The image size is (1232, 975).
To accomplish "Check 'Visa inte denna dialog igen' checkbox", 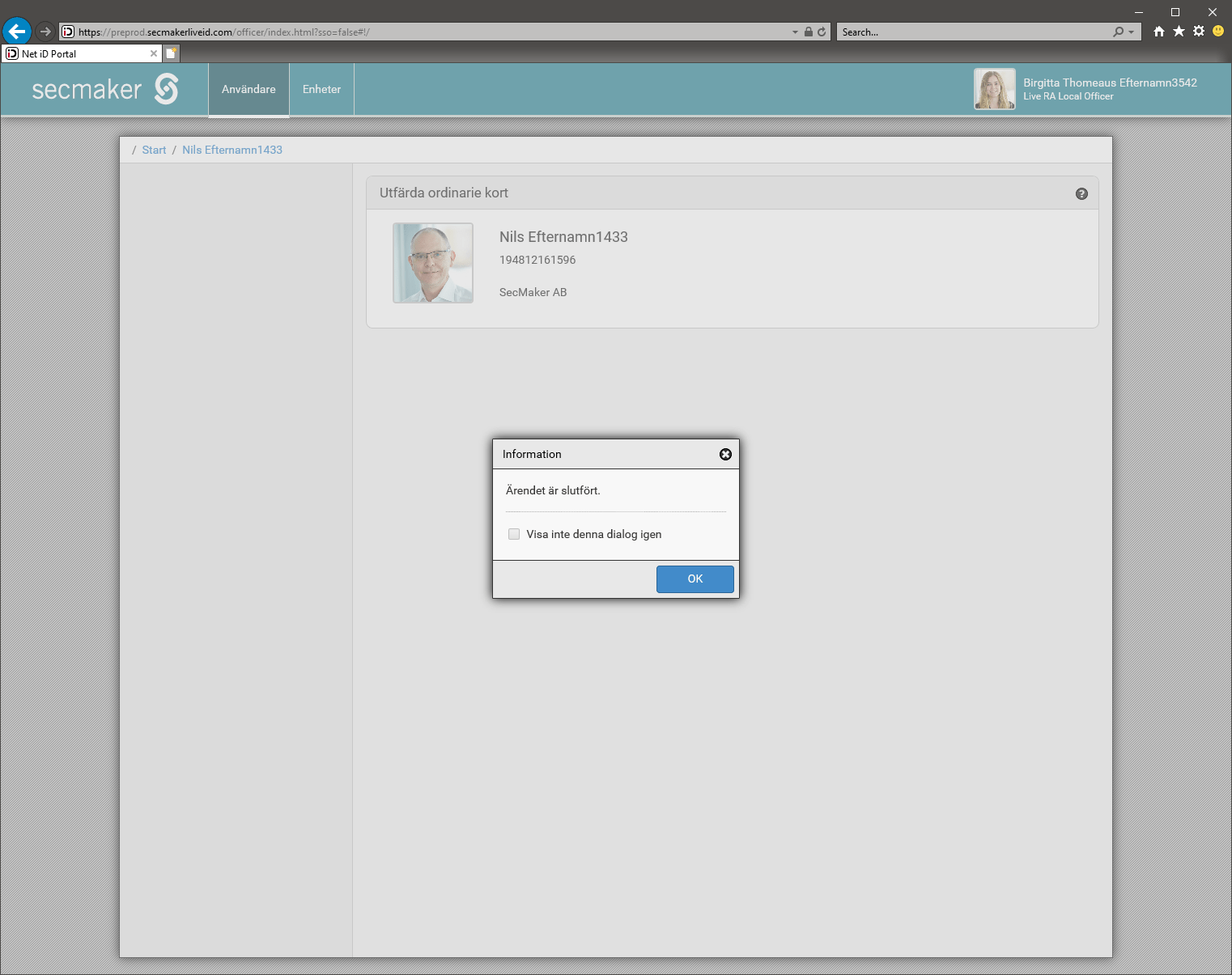I will pos(514,534).
